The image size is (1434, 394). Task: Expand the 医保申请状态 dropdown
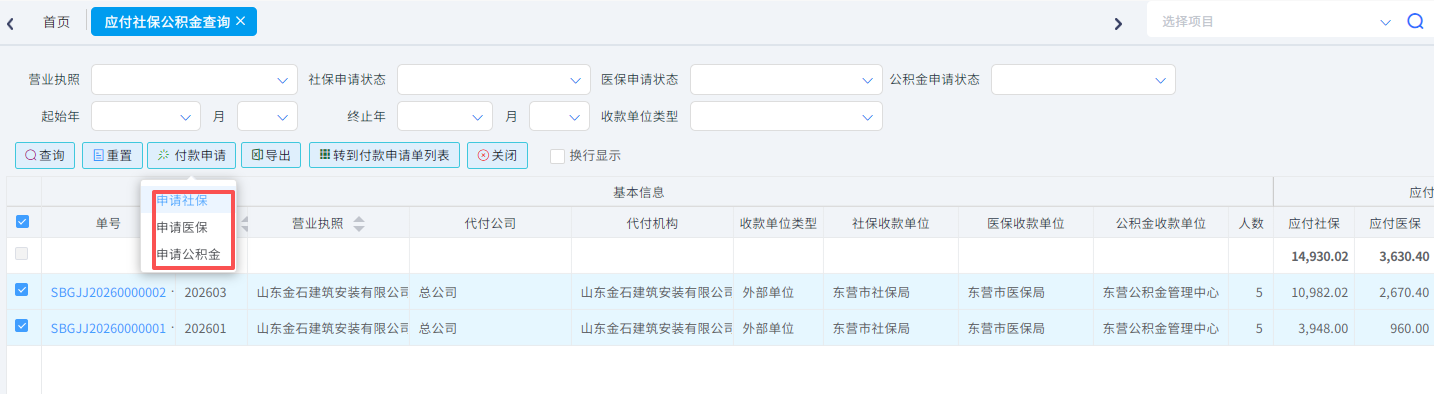tap(786, 80)
